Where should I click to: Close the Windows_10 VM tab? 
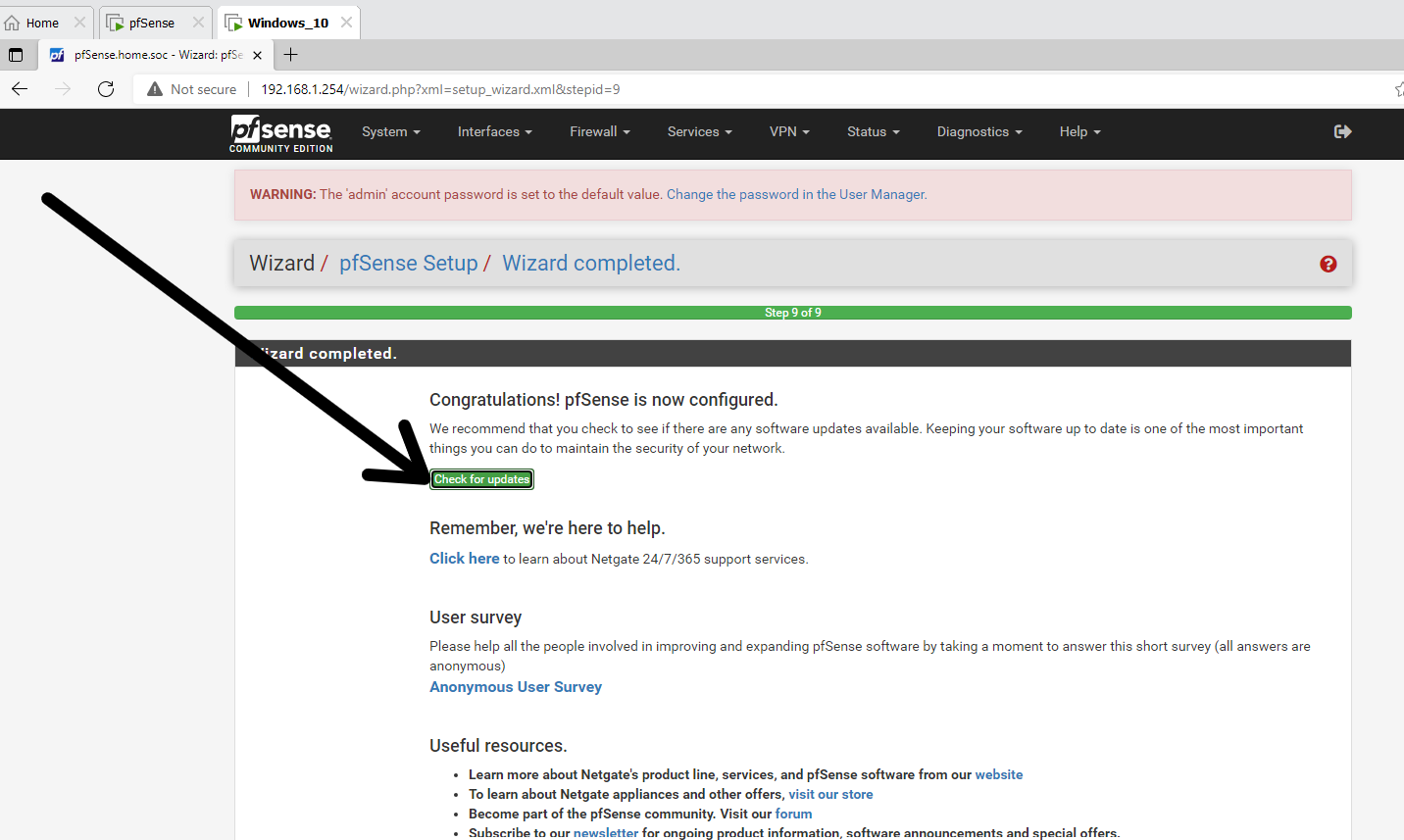pyautogui.click(x=346, y=23)
